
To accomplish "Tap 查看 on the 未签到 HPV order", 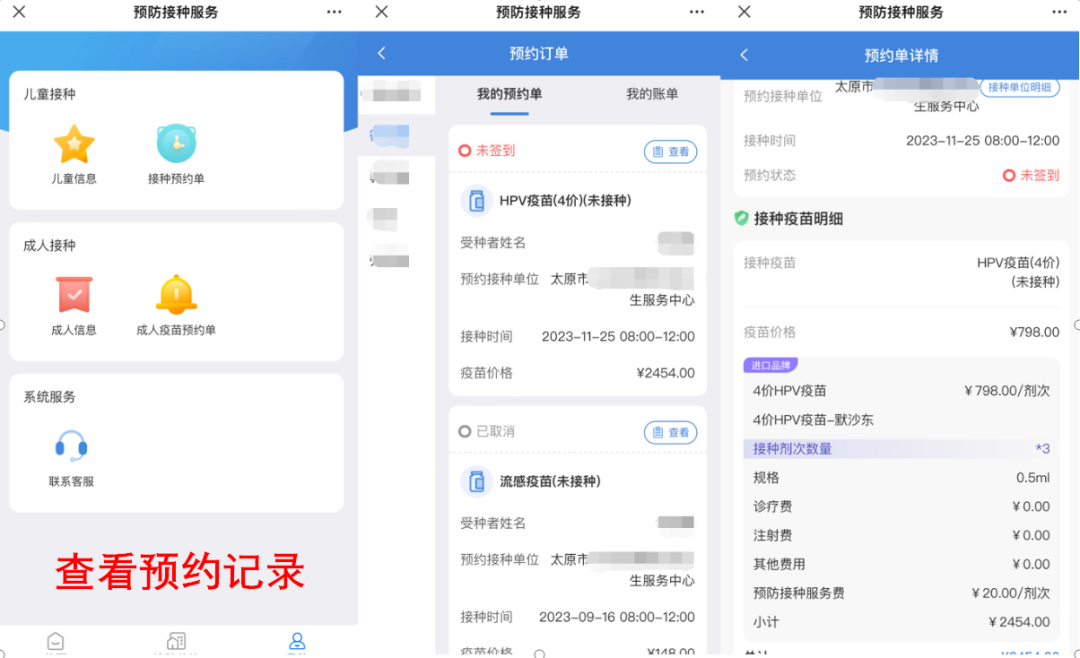I will click(x=670, y=151).
